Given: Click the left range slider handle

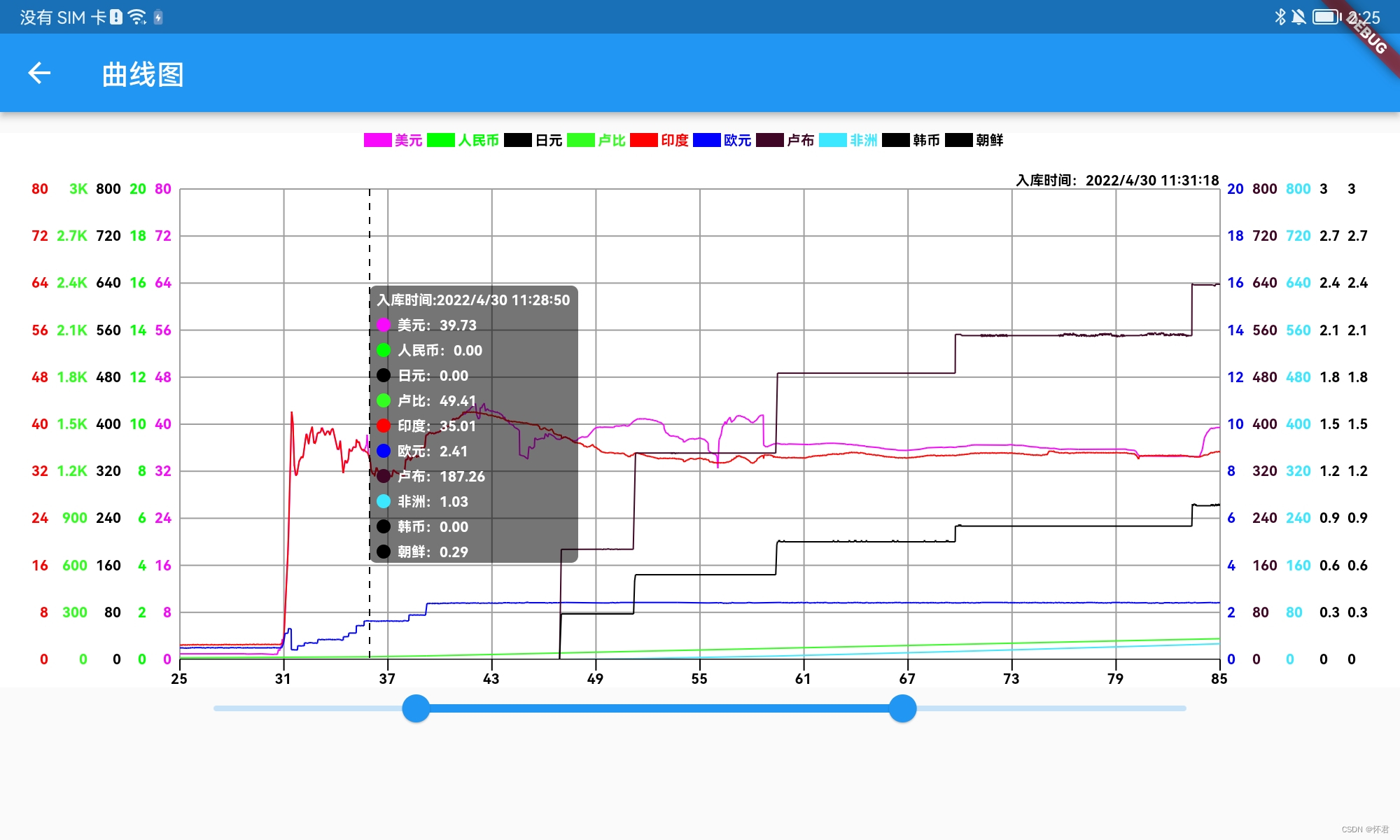Looking at the screenshot, I should [416, 708].
